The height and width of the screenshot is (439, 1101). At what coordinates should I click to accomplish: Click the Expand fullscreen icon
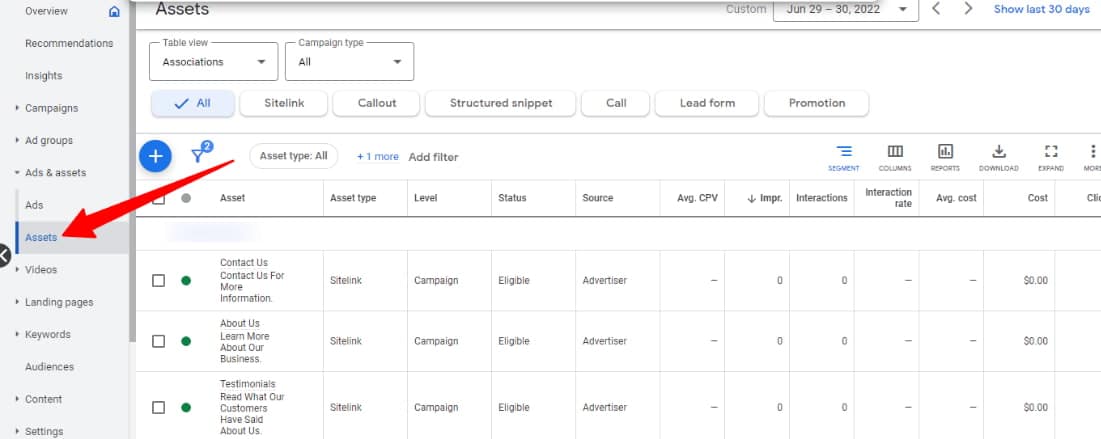pos(1050,155)
